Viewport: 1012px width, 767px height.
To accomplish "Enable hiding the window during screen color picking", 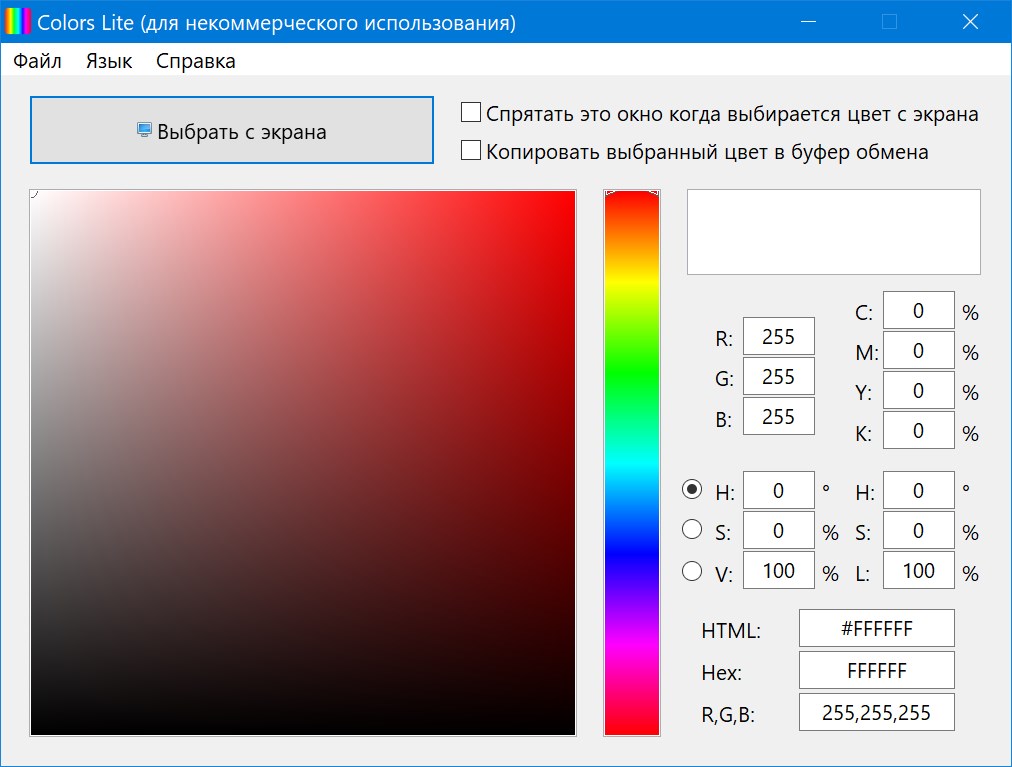I will pos(470,111).
